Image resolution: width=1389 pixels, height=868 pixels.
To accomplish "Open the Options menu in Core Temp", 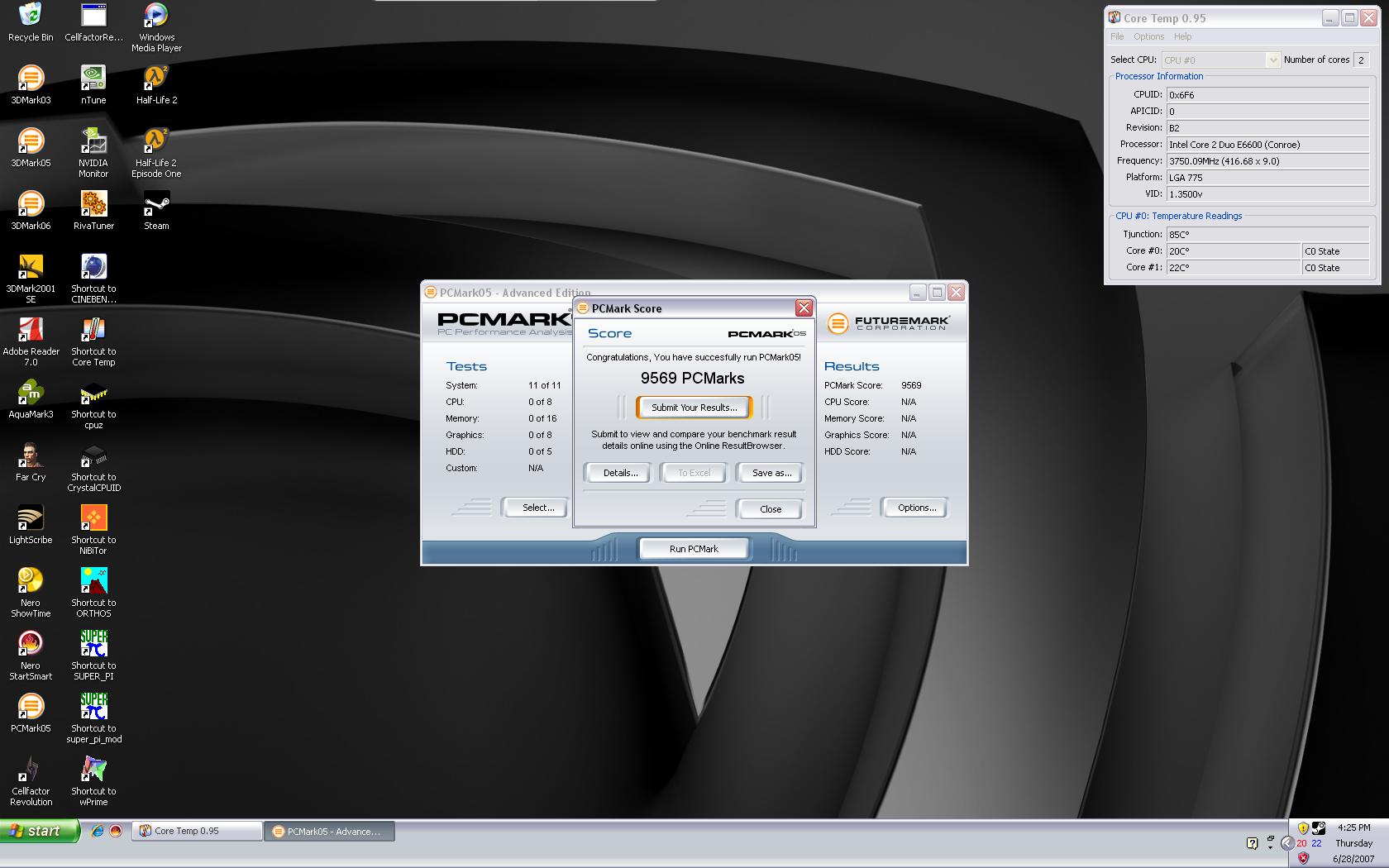I will (x=1148, y=36).
